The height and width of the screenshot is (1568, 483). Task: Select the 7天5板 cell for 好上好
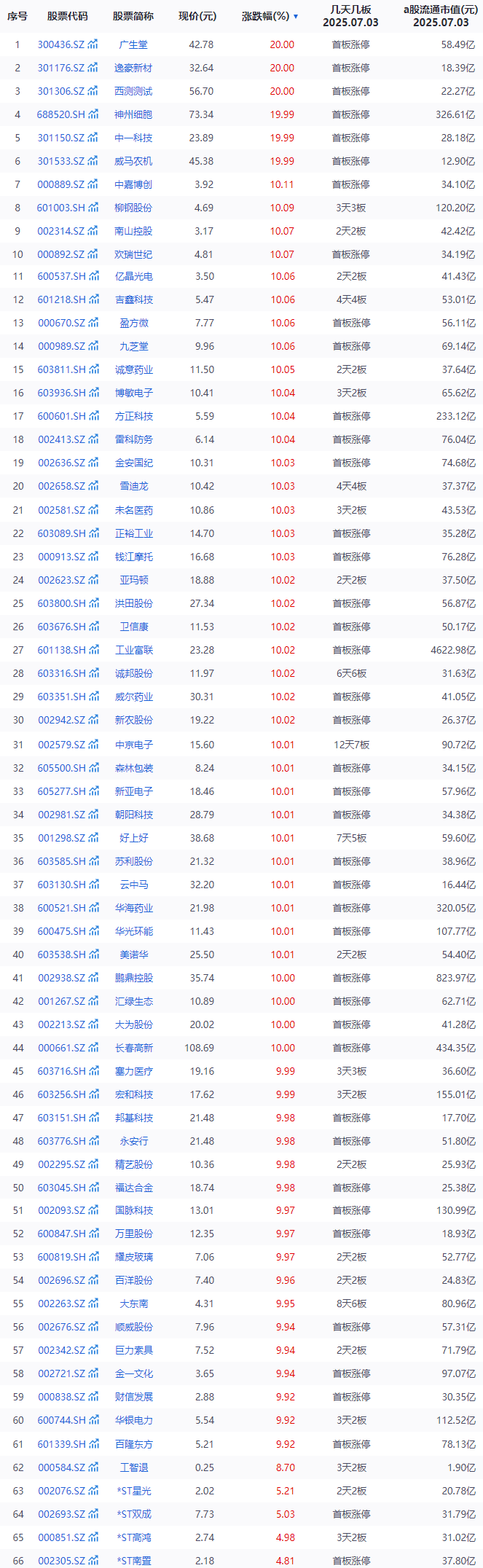coord(351,838)
